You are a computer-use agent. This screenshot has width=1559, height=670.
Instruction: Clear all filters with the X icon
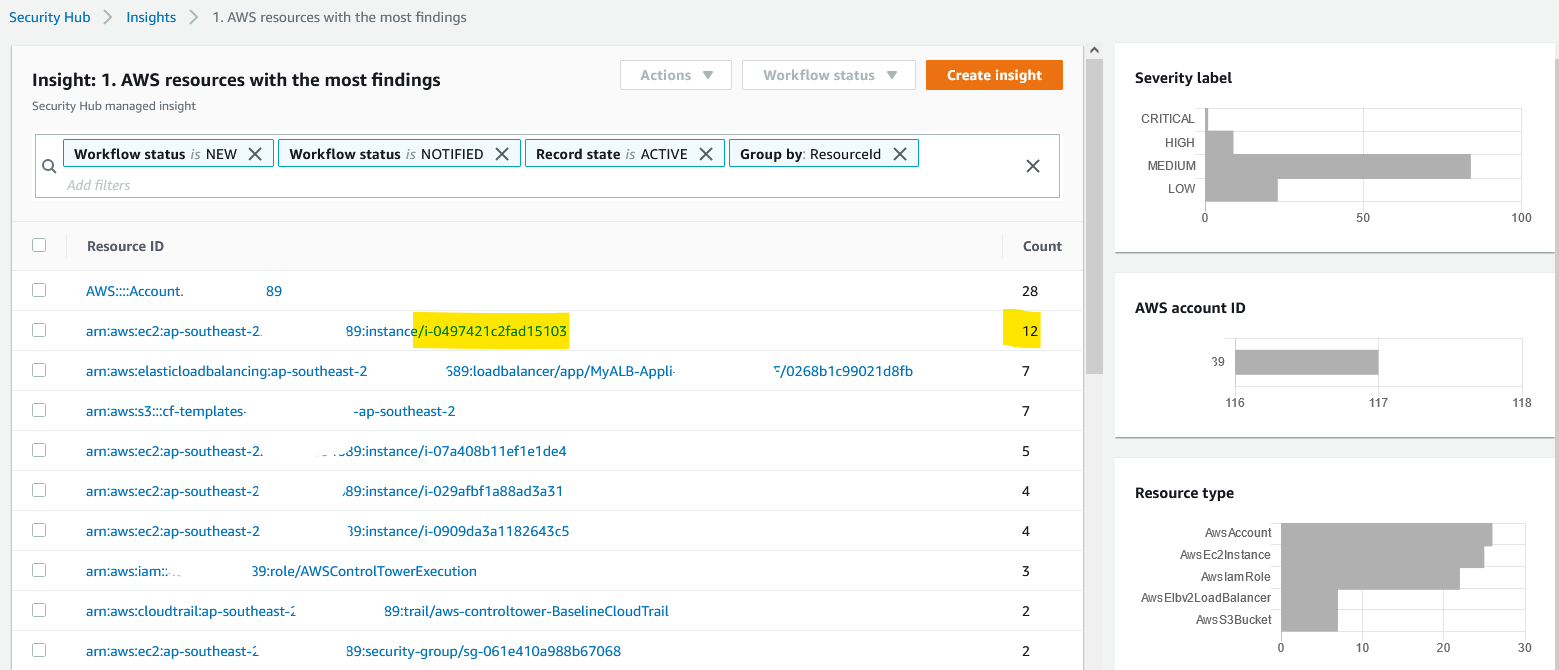tap(1033, 166)
